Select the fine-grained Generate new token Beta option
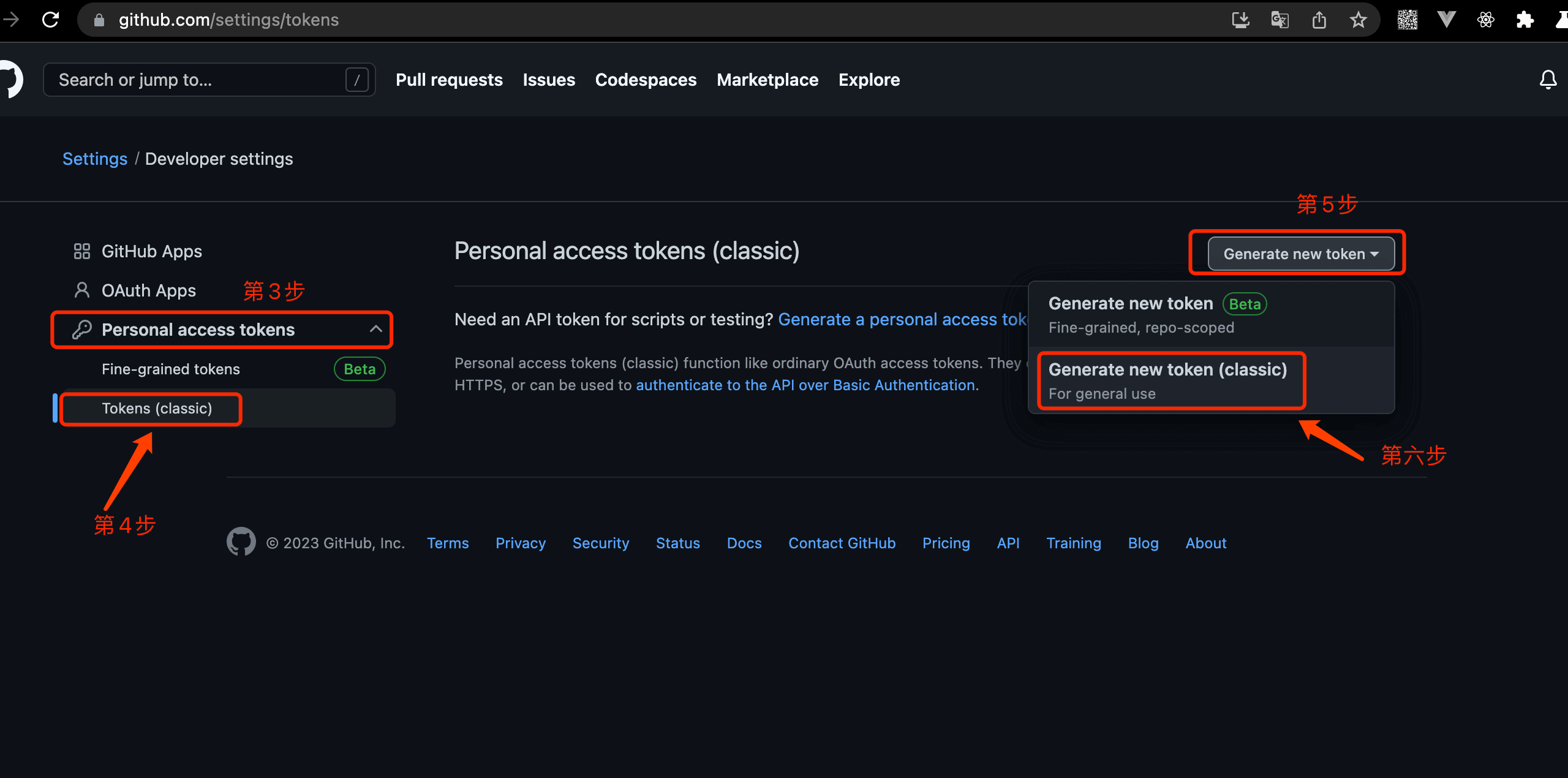Viewport: 1568px width, 778px height. coord(1211,315)
